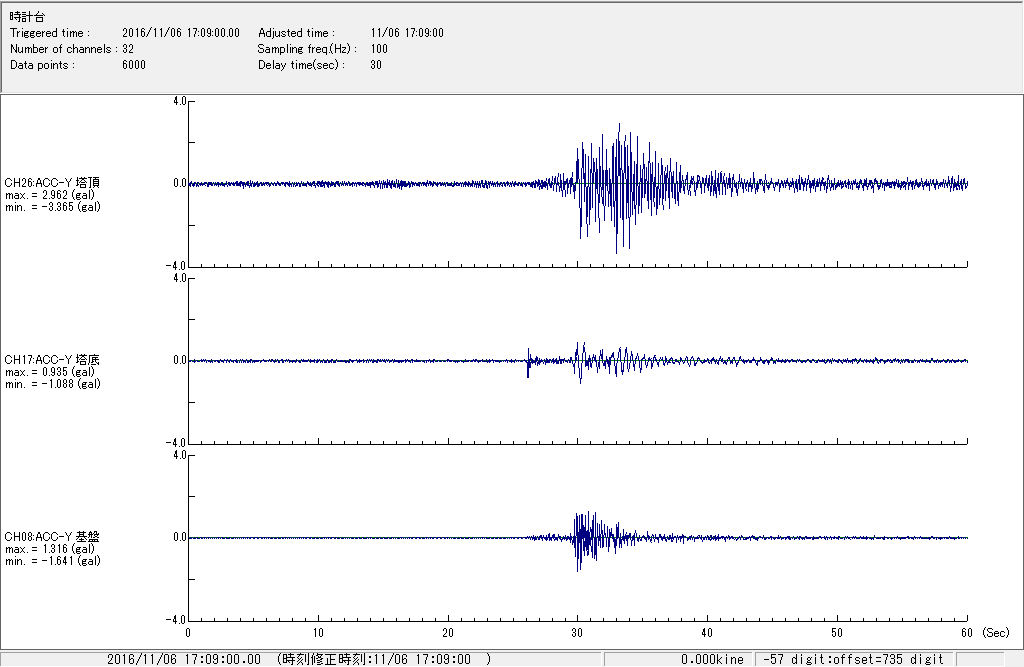Click the CH26:ACC-Y 塔頂 channel label
The image size is (1024, 667).
pos(52,183)
